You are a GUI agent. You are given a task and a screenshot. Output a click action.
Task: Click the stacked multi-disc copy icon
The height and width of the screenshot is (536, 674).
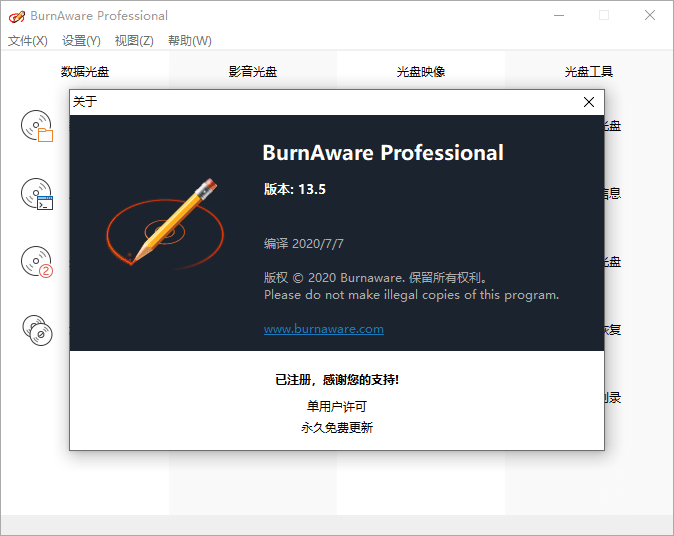click(37, 329)
